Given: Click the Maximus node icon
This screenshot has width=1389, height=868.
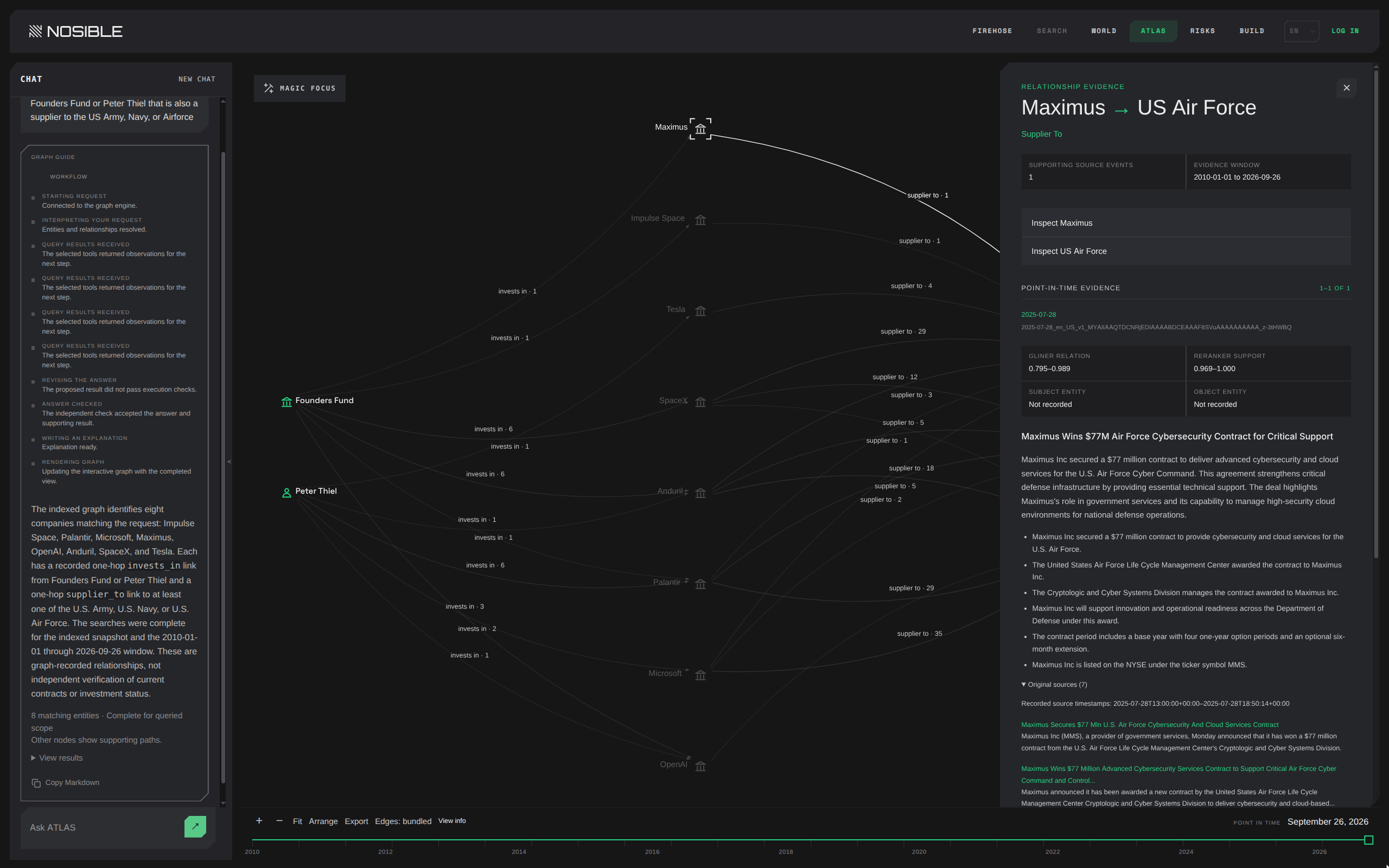Looking at the screenshot, I should coord(700,129).
